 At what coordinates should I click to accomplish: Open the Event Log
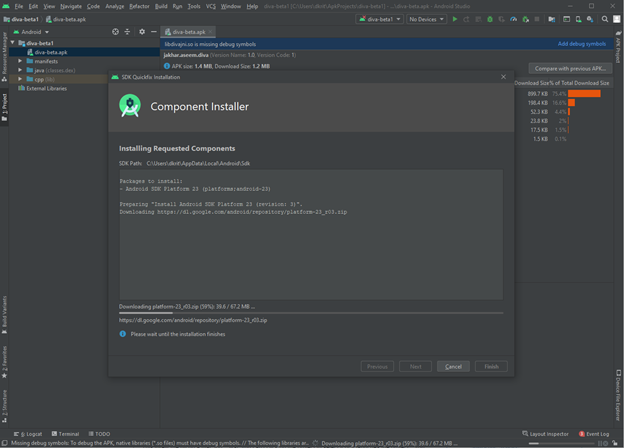(x=594, y=434)
